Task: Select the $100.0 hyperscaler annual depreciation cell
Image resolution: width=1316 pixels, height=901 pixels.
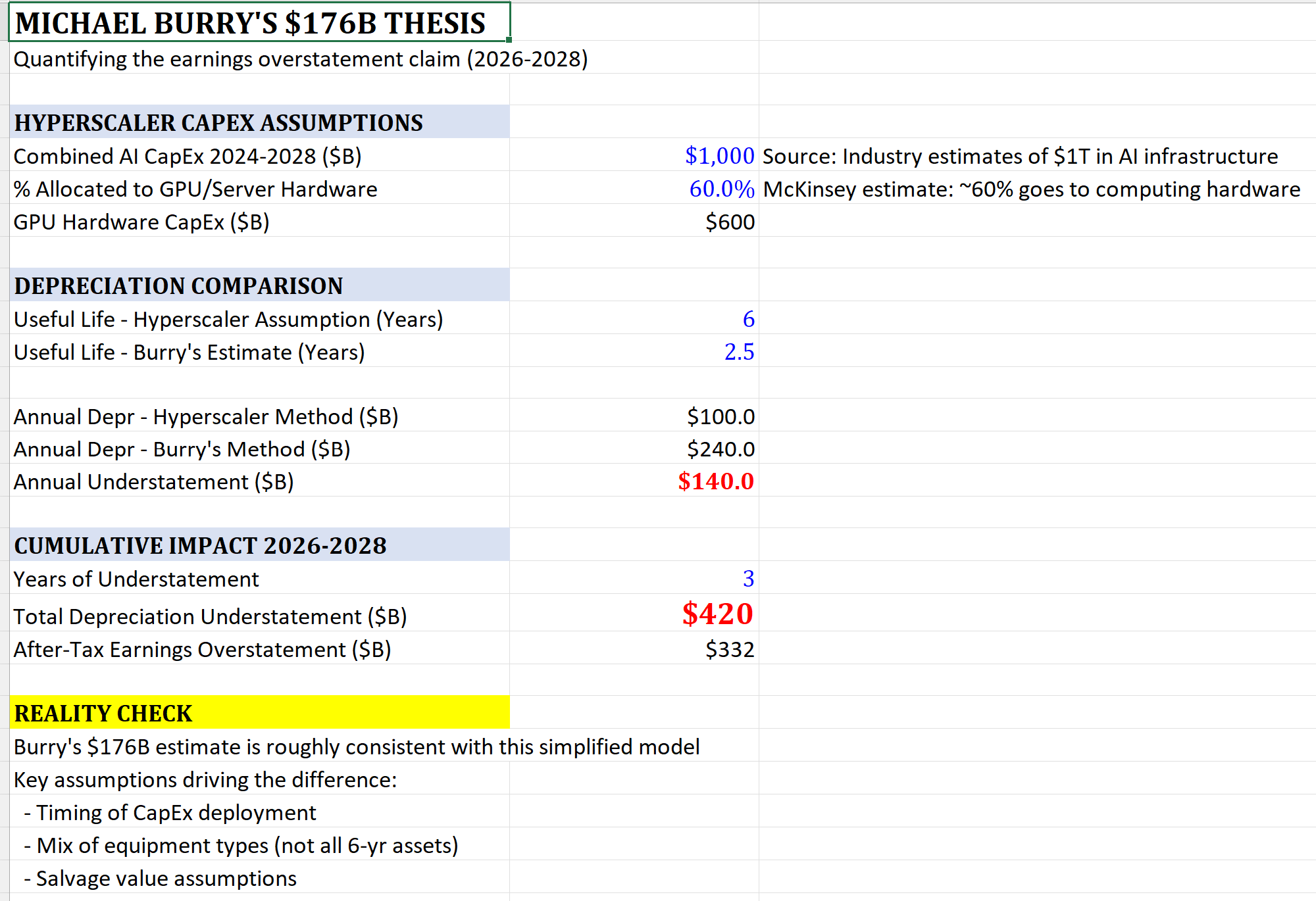Action: tap(720, 416)
